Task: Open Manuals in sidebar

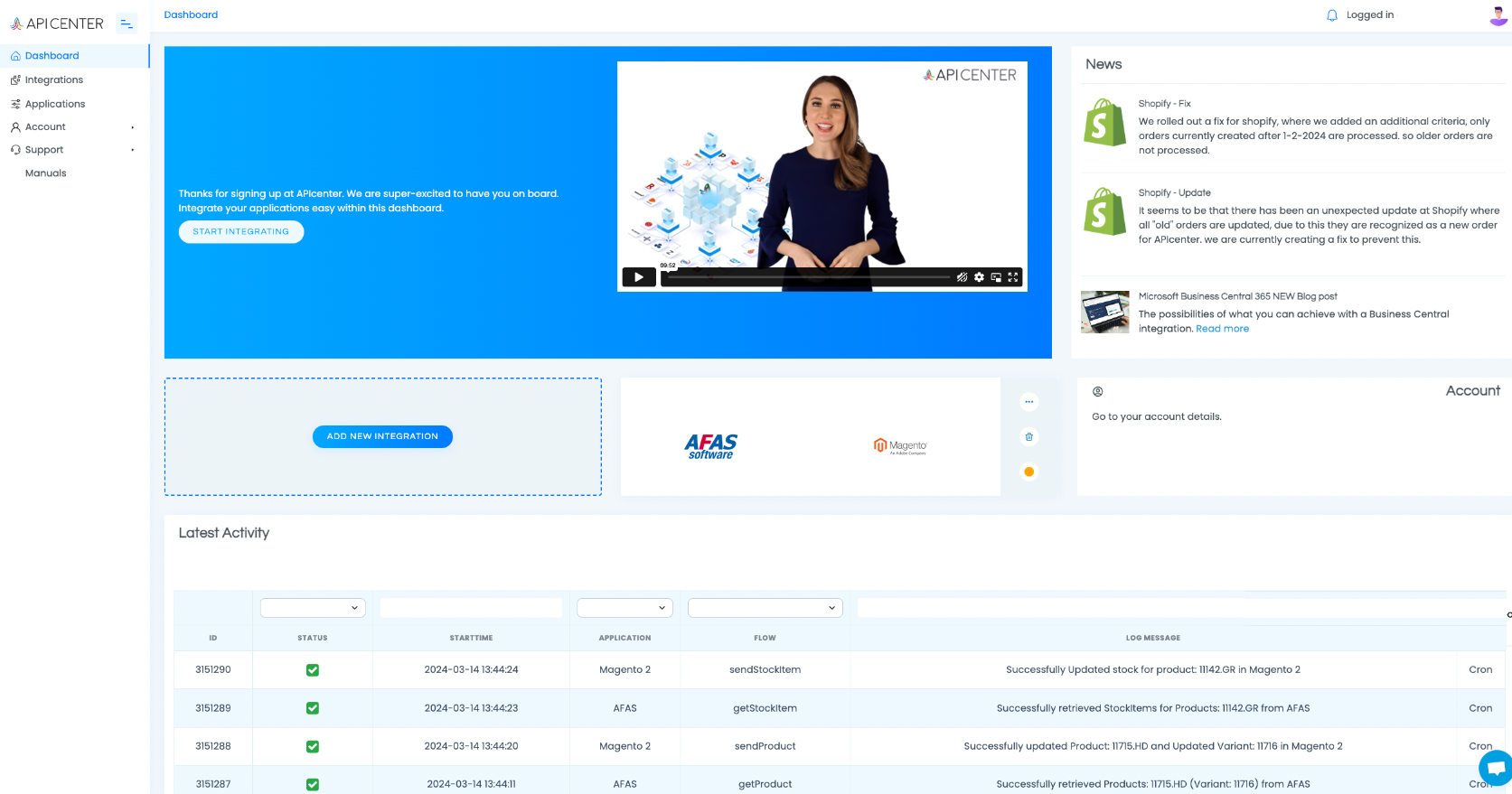Action: (46, 173)
